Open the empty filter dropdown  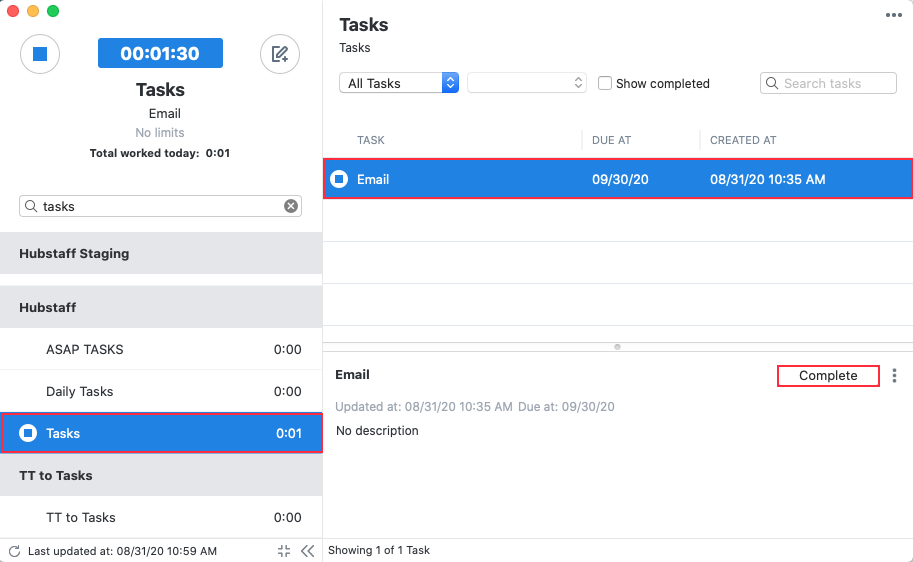pos(526,83)
